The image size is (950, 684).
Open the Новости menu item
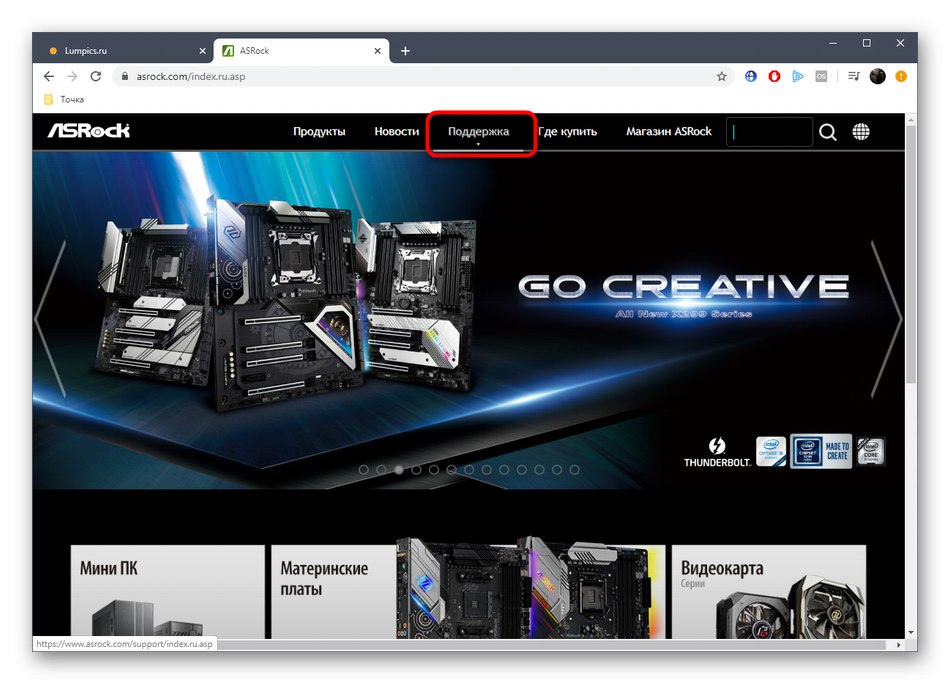(x=397, y=131)
